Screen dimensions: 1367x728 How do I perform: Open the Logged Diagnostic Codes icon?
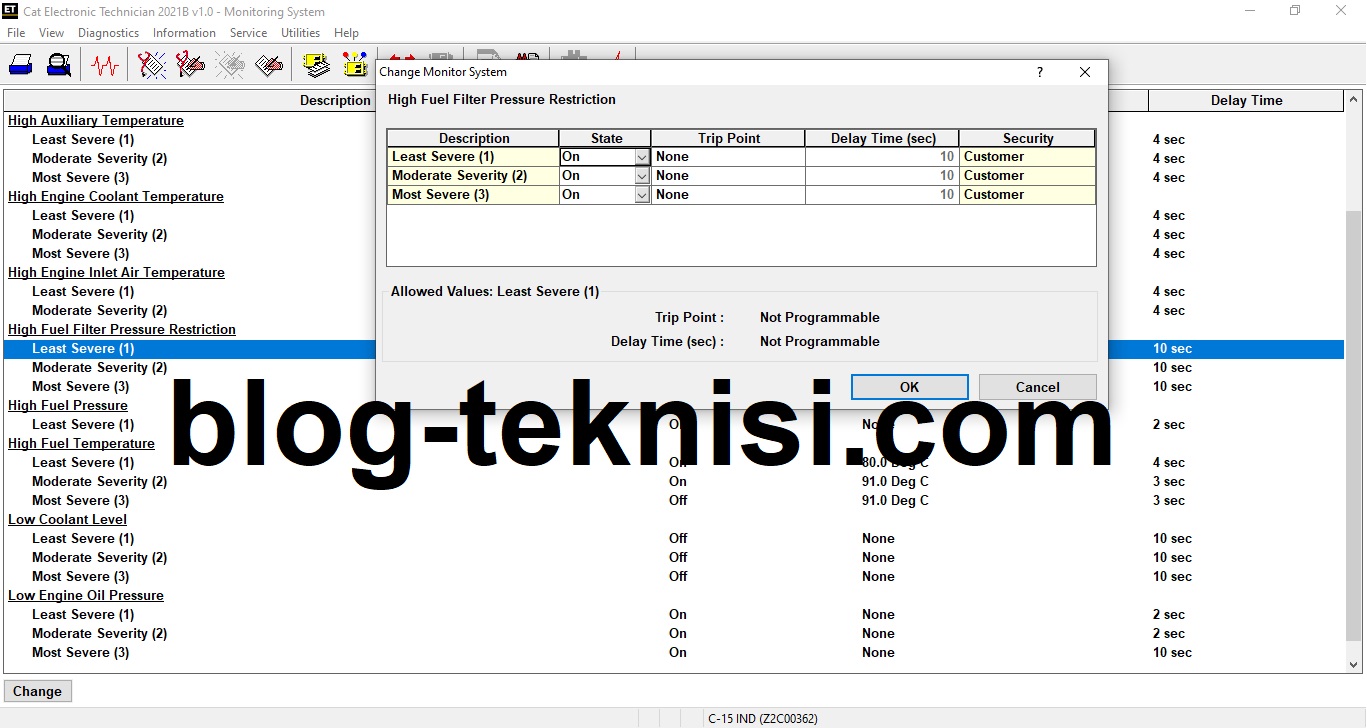(190, 63)
